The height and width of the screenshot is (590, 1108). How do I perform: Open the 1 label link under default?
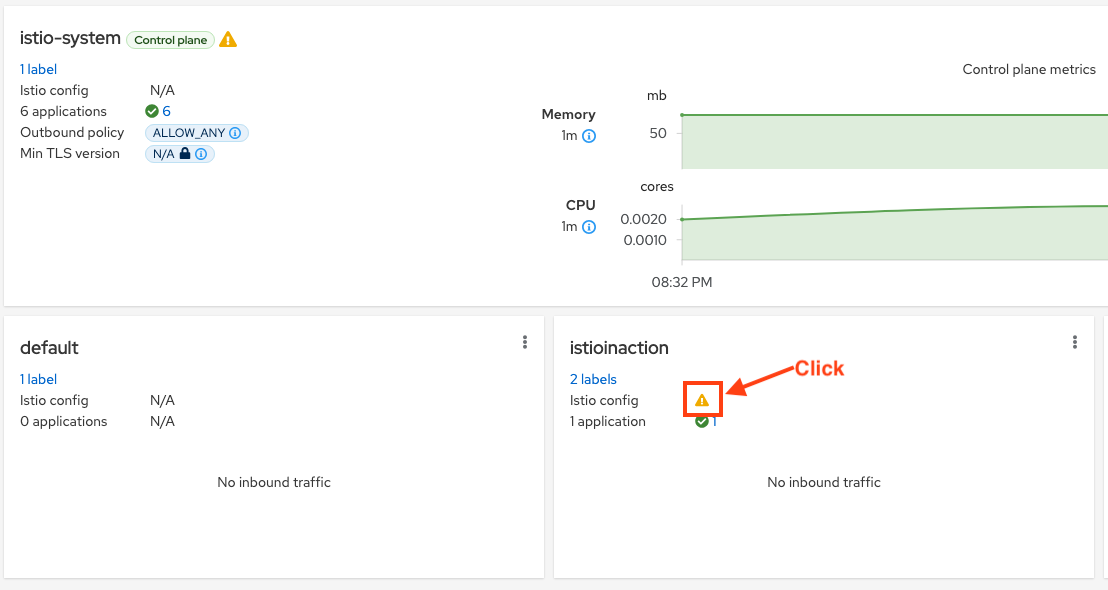[38, 379]
